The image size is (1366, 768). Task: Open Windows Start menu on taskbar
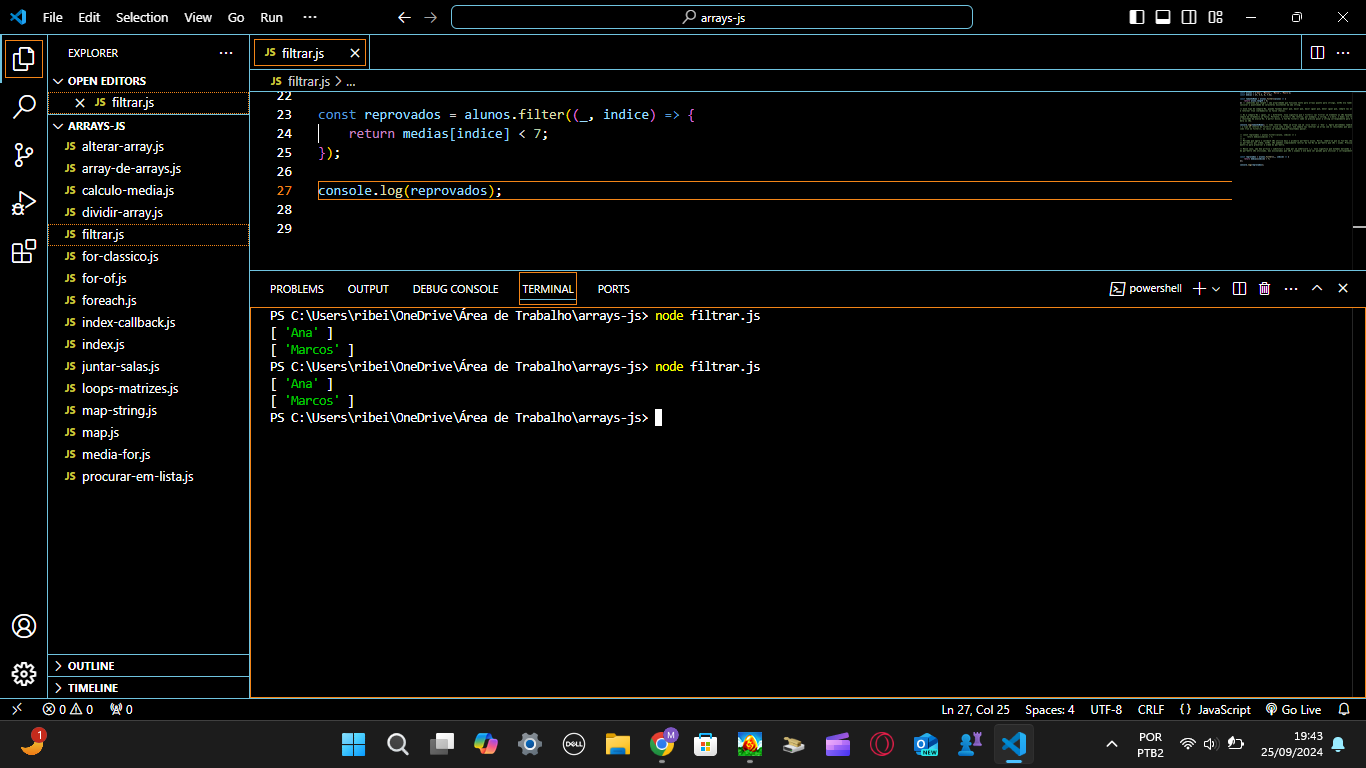(353, 744)
